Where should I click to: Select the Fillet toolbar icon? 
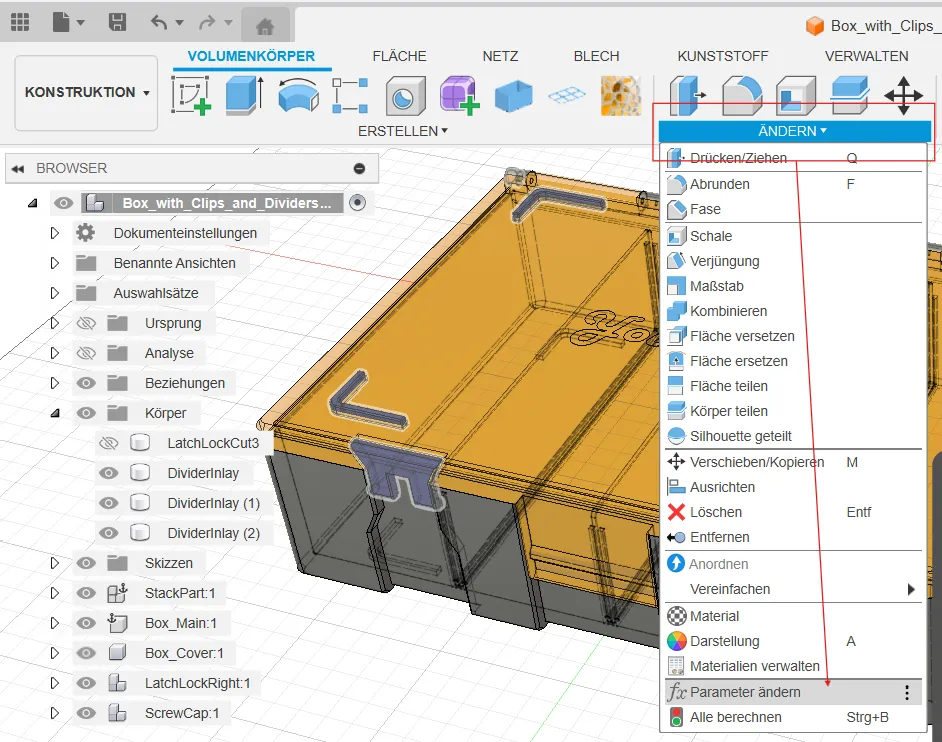[742, 95]
